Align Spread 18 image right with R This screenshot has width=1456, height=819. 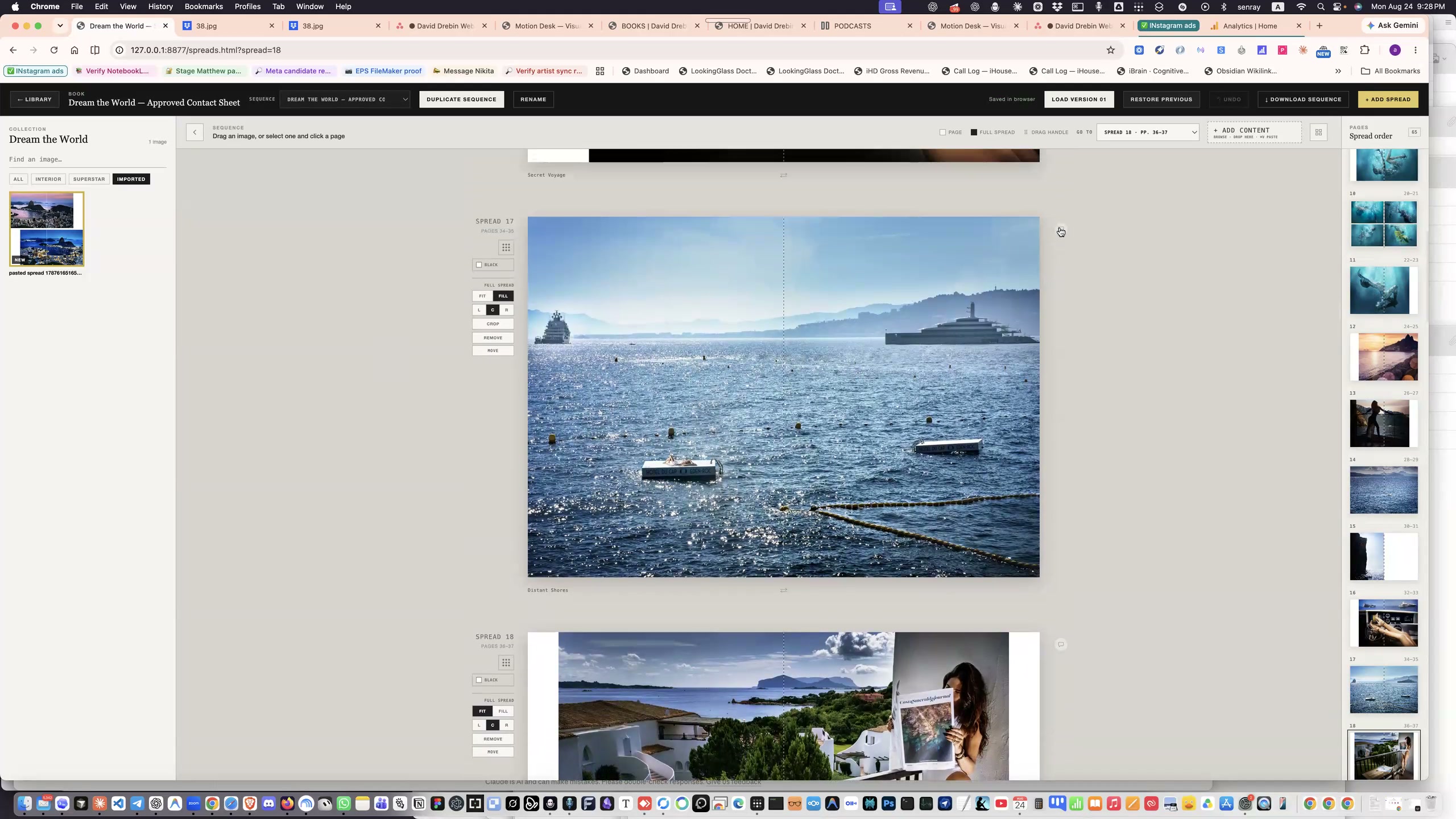tap(507, 725)
